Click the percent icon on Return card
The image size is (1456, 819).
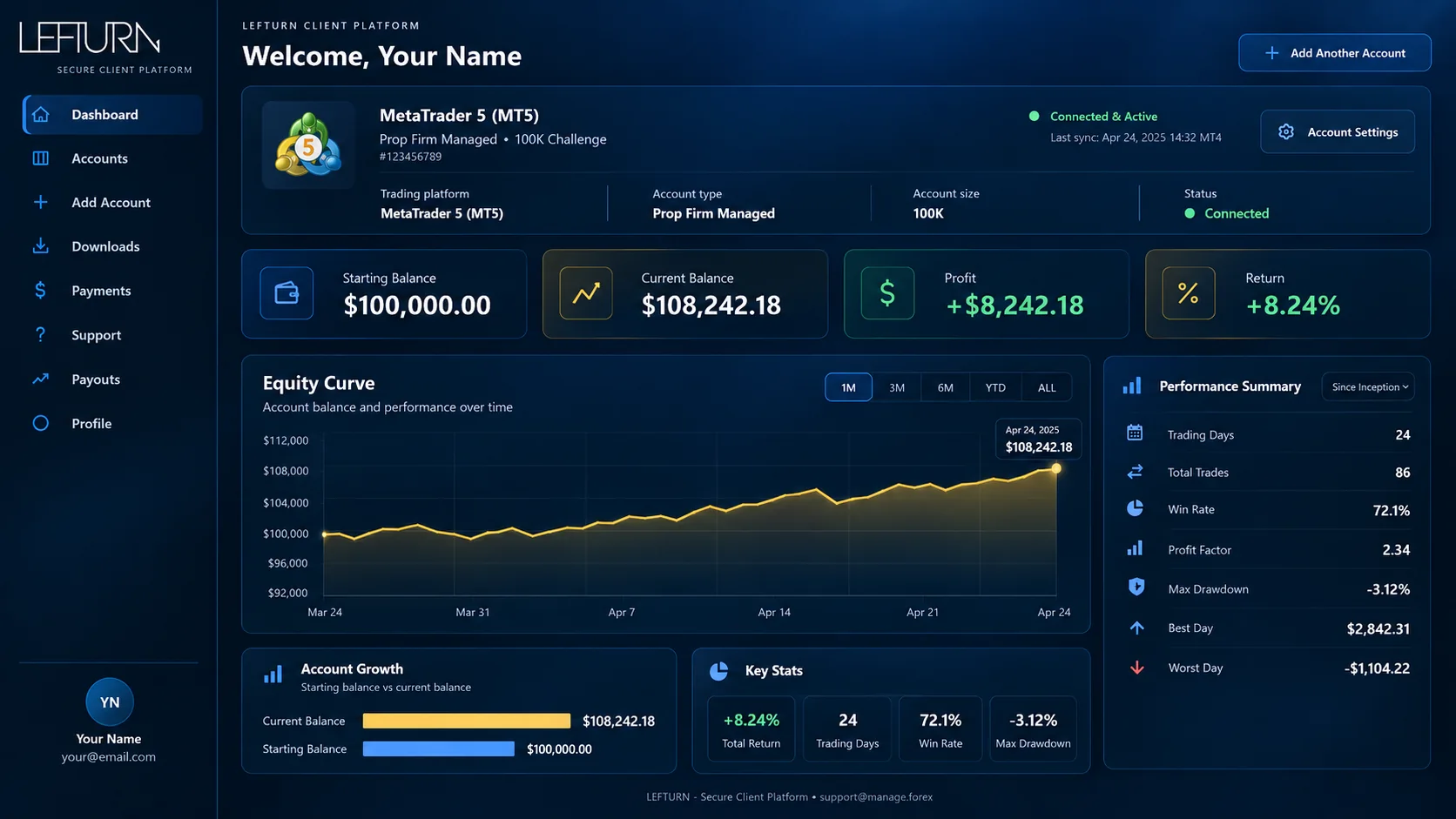[1189, 293]
